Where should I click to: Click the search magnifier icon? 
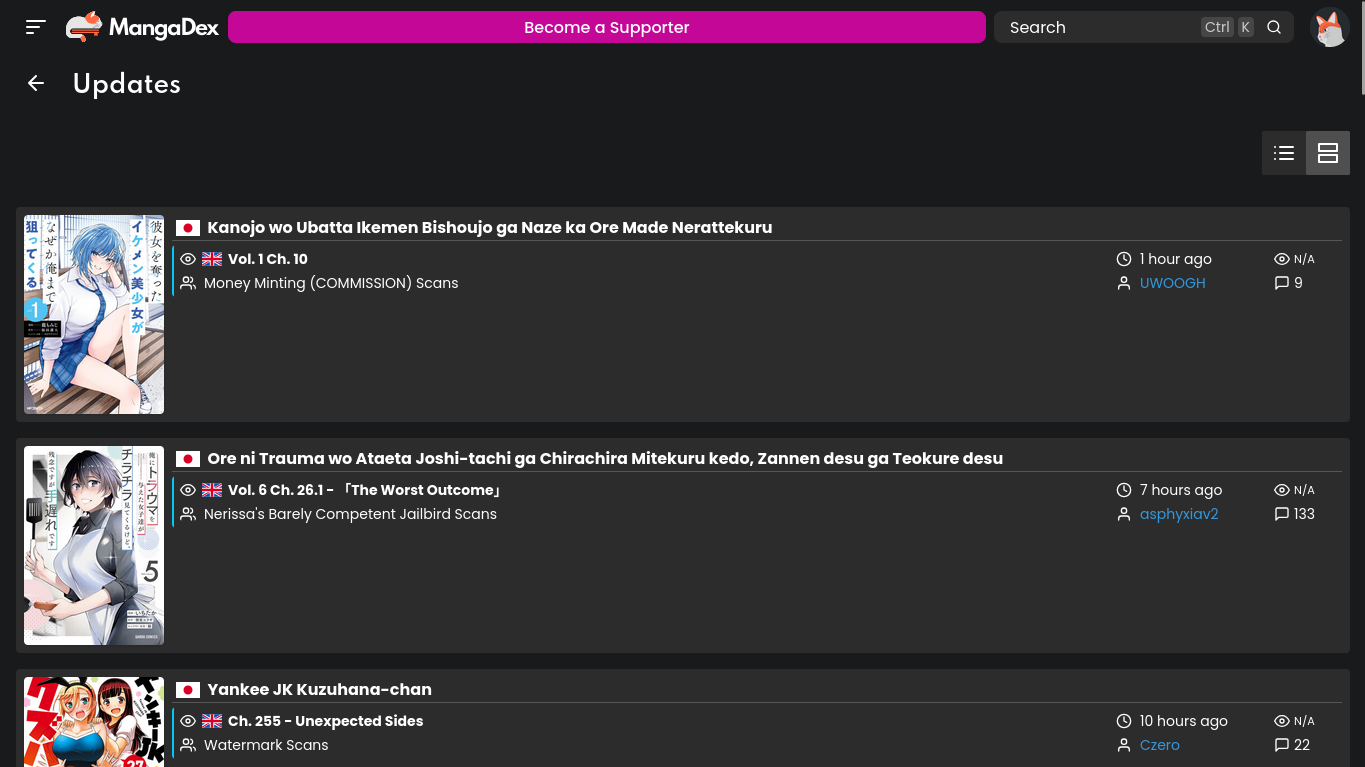[1274, 27]
